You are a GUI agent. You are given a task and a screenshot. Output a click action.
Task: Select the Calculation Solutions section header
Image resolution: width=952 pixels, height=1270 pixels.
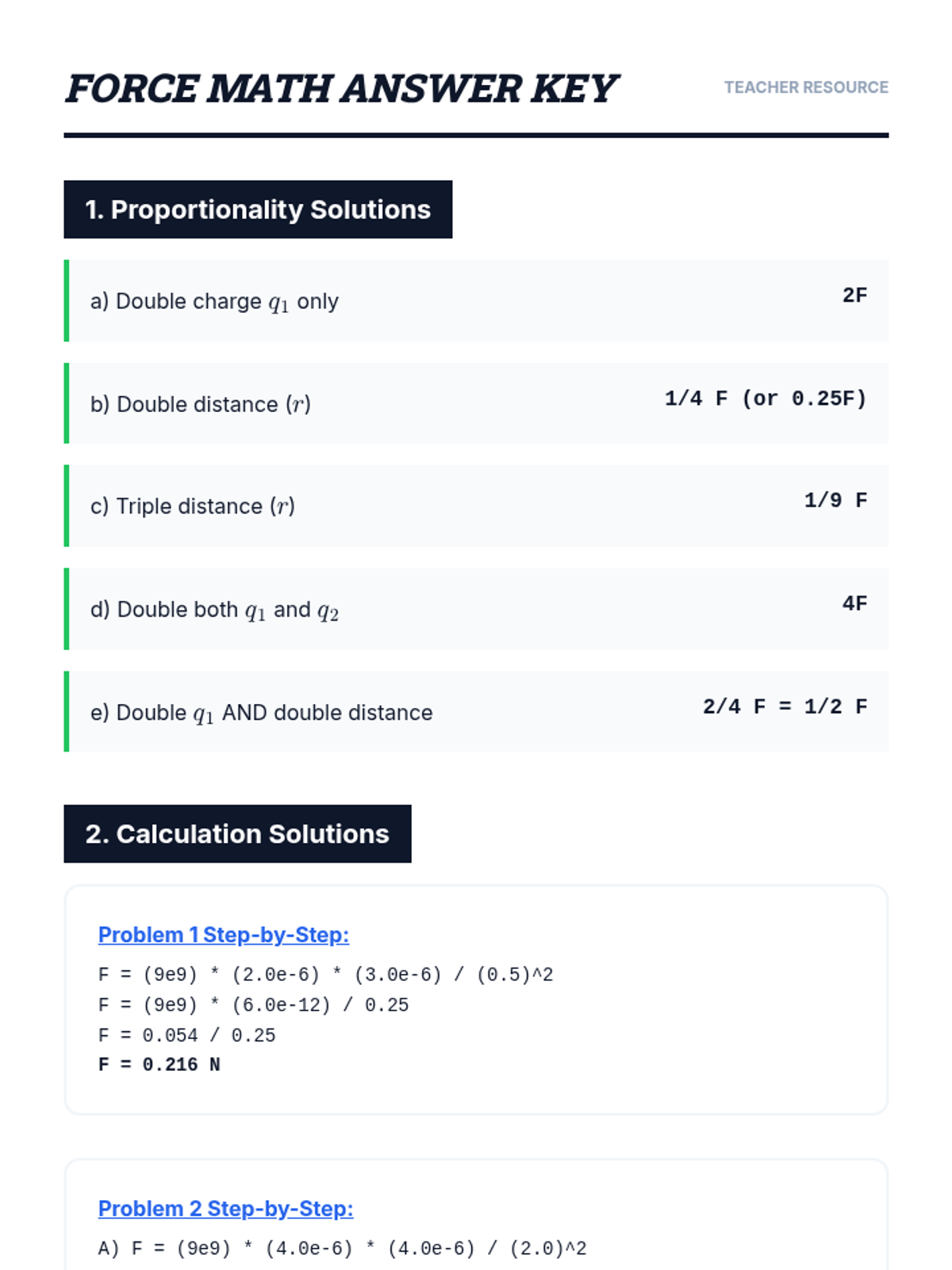(x=237, y=833)
